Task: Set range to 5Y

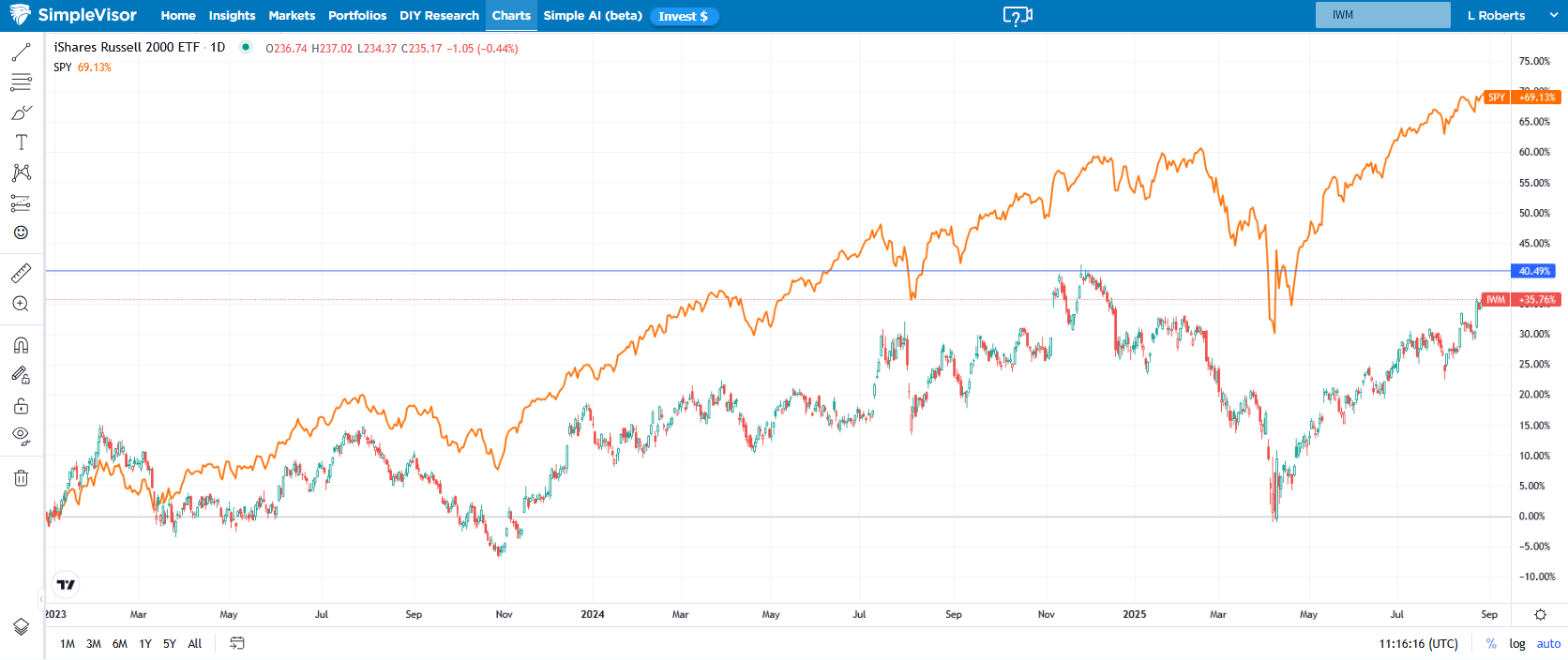Action: click(170, 643)
